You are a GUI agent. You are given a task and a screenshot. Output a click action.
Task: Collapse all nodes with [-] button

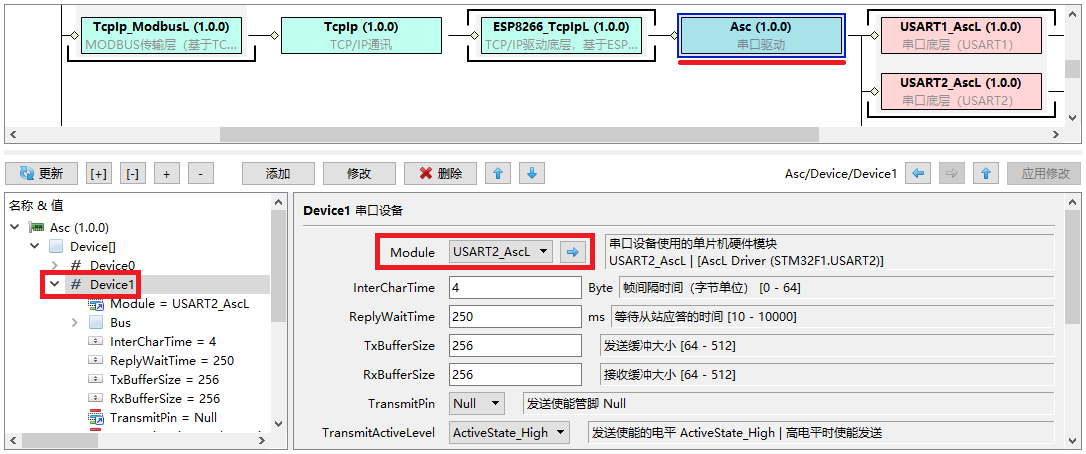point(132,173)
